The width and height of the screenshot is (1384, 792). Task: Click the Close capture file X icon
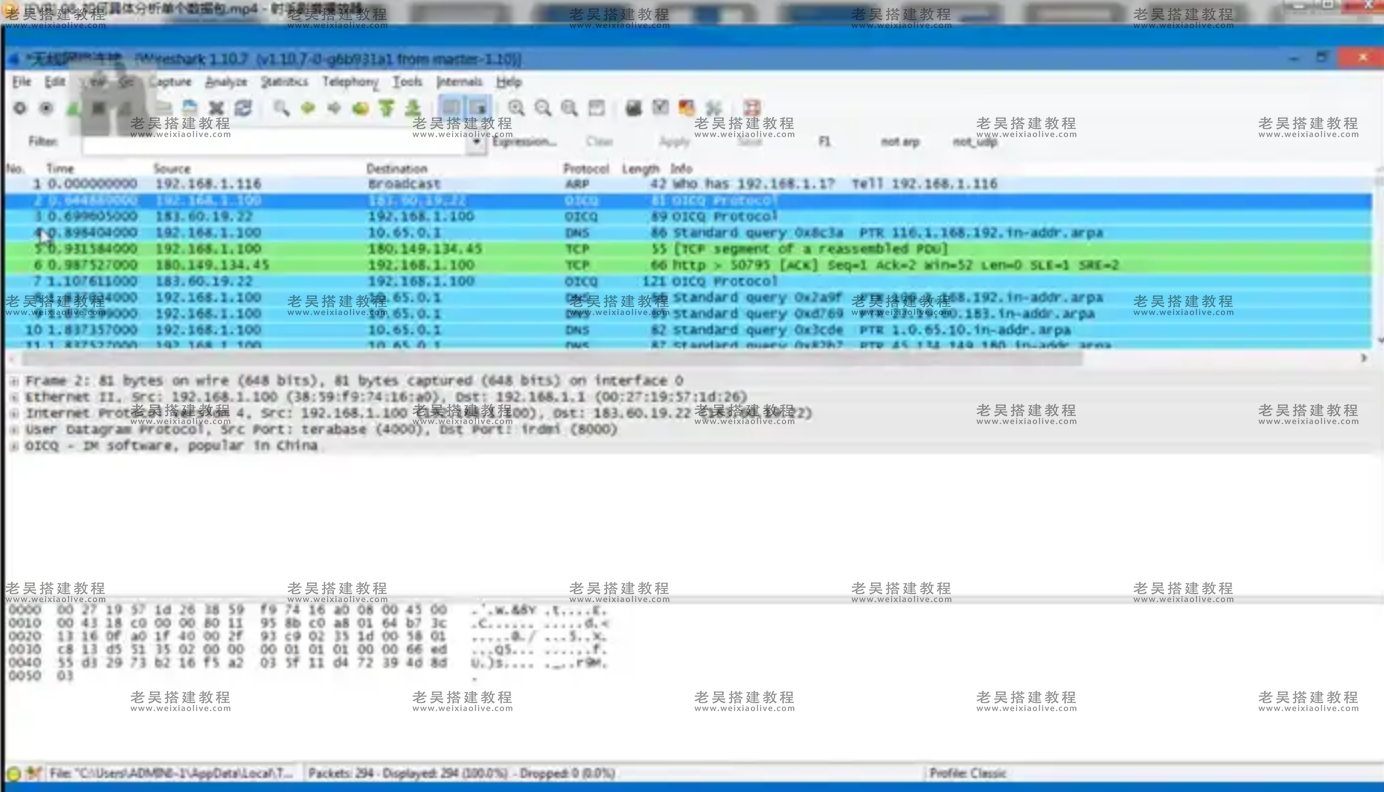tap(216, 108)
